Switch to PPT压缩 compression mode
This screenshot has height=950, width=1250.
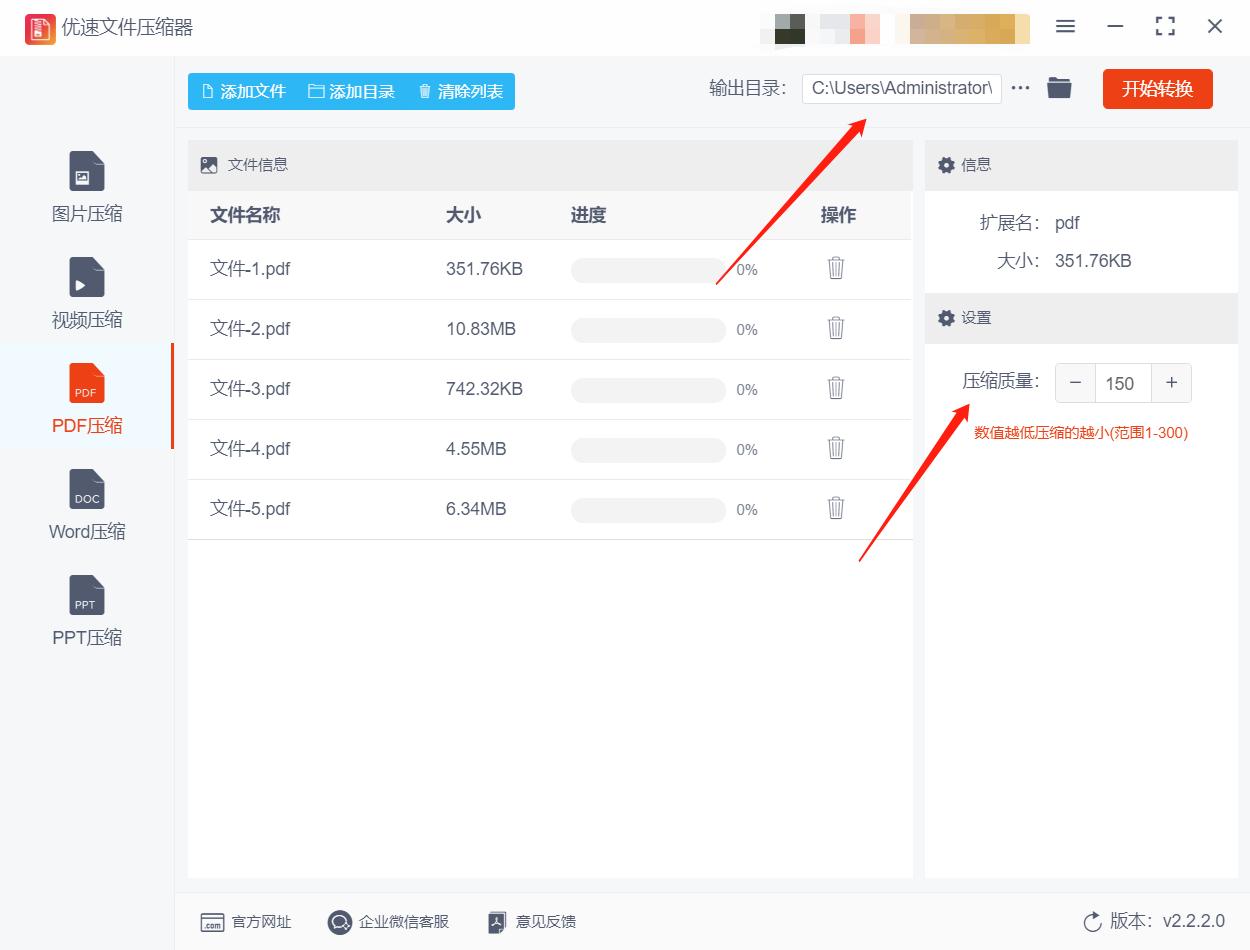(86, 613)
